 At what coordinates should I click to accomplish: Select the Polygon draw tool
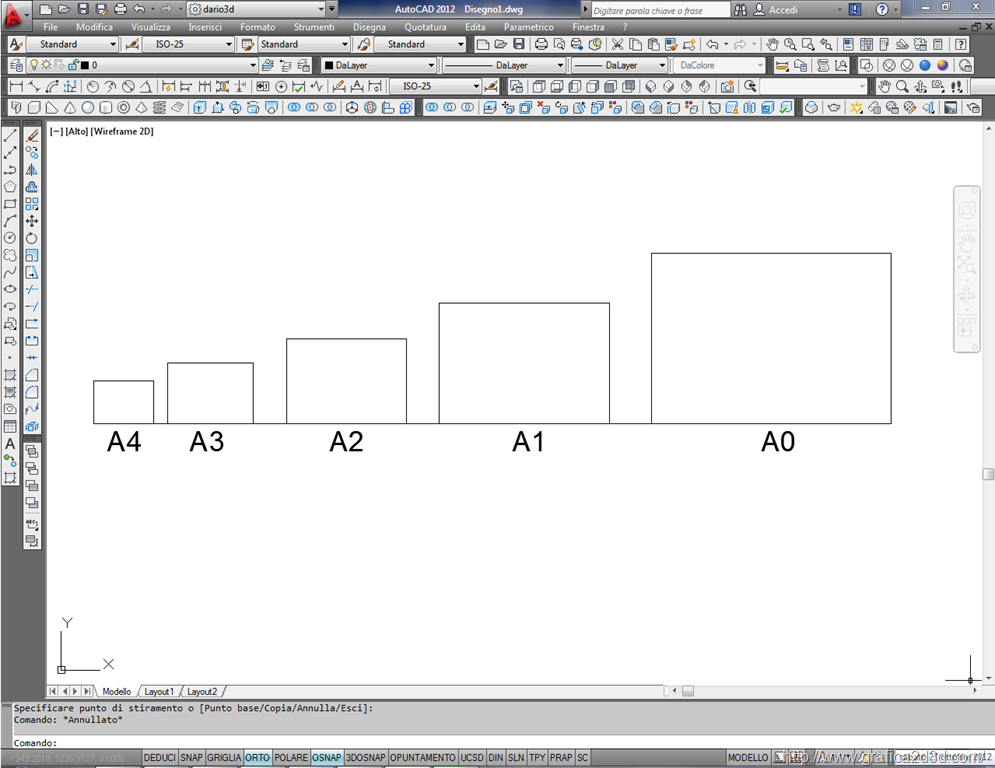[x=10, y=186]
